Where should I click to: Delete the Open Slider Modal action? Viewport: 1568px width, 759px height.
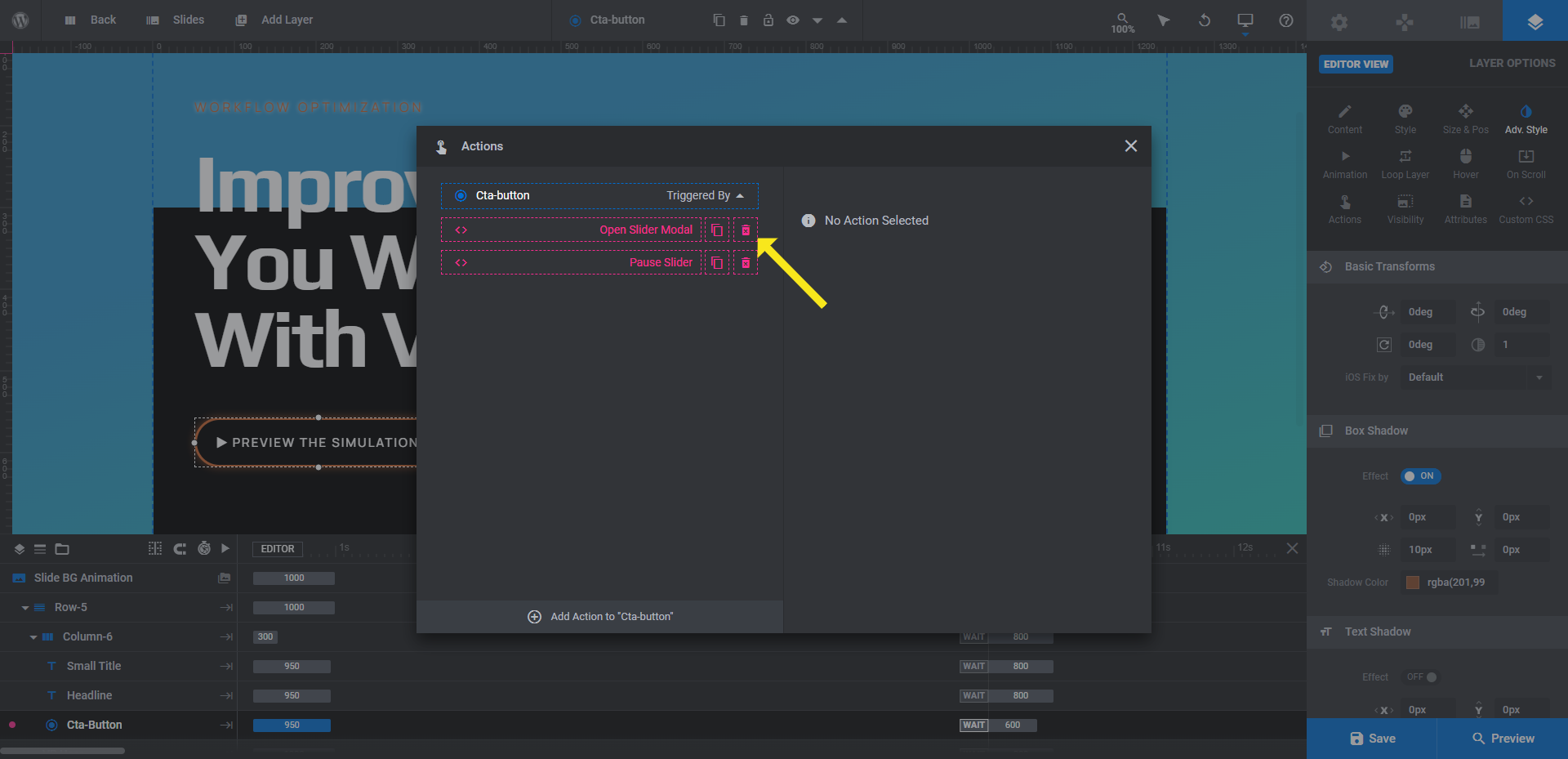(746, 230)
